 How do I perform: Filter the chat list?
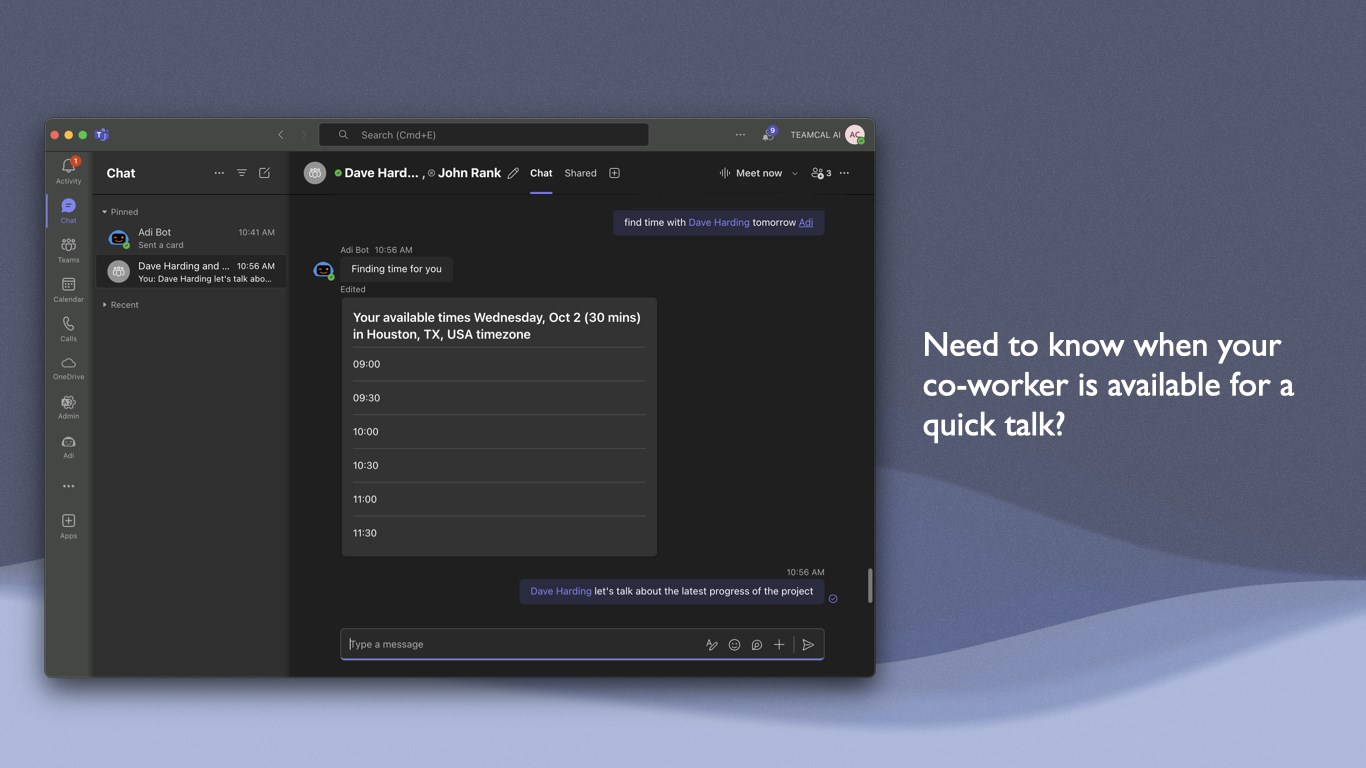242,173
